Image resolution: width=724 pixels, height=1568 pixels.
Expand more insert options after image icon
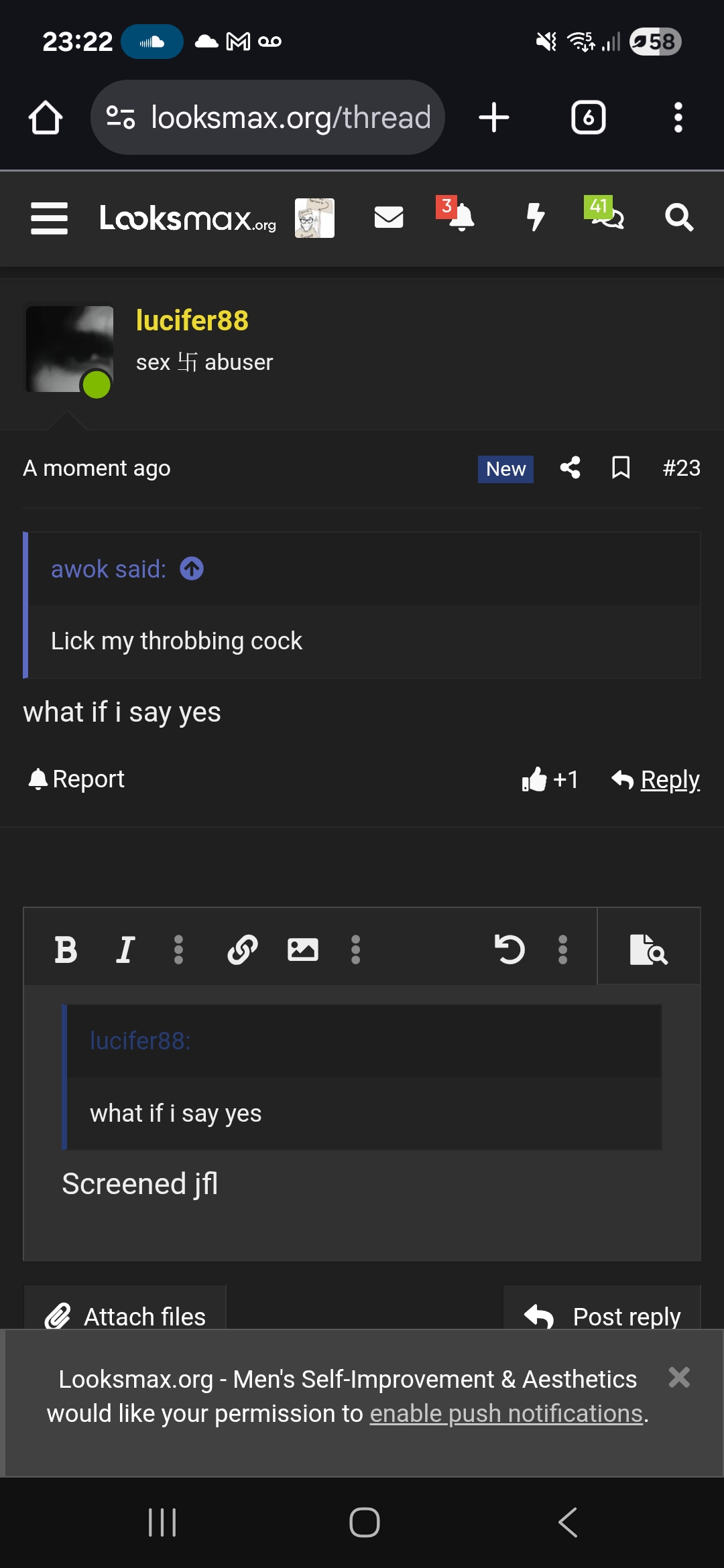tap(356, 950)
